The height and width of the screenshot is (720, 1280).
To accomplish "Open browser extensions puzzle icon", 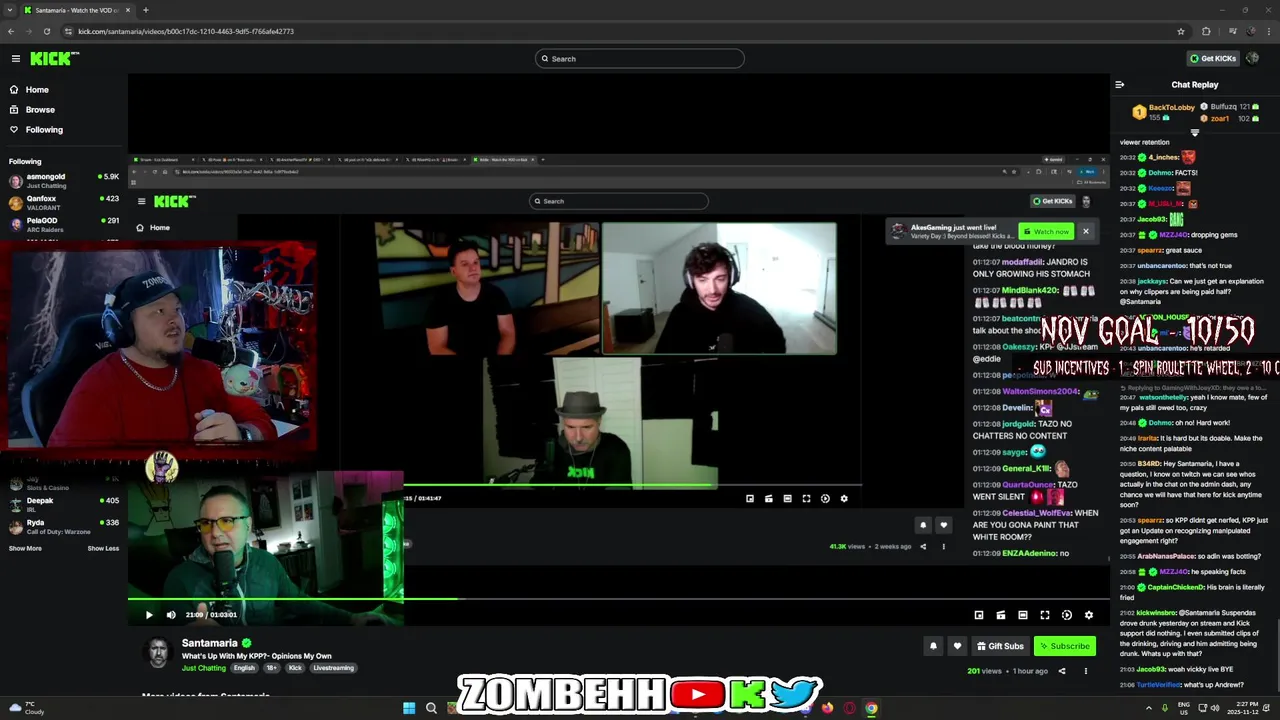I will [1206, 31].
